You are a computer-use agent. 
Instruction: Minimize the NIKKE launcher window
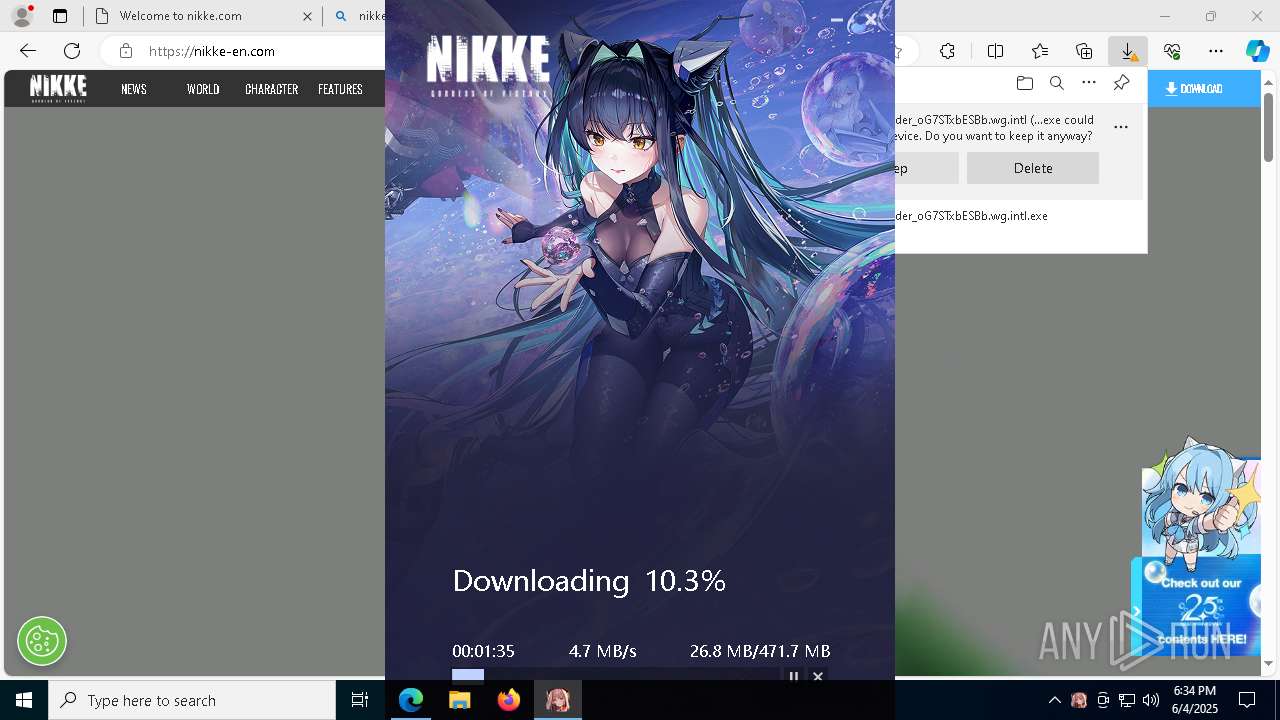click(837, 19)
